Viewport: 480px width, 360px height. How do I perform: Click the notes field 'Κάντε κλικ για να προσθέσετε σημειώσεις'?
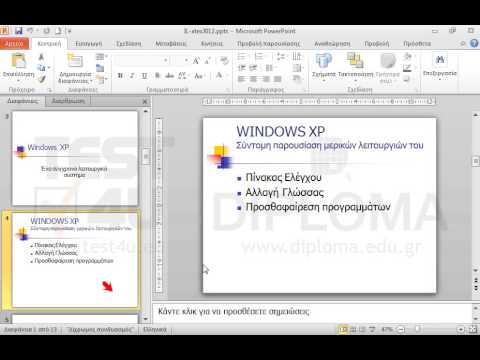tap(312, 312)
